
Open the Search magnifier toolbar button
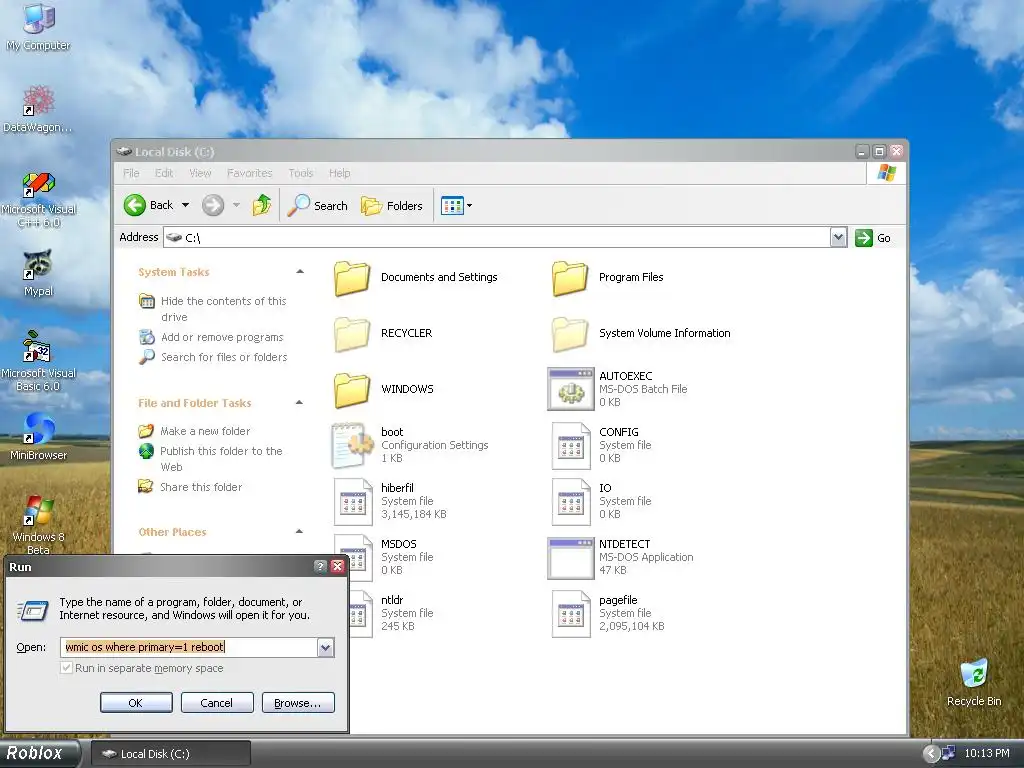(x=317, y=205)
